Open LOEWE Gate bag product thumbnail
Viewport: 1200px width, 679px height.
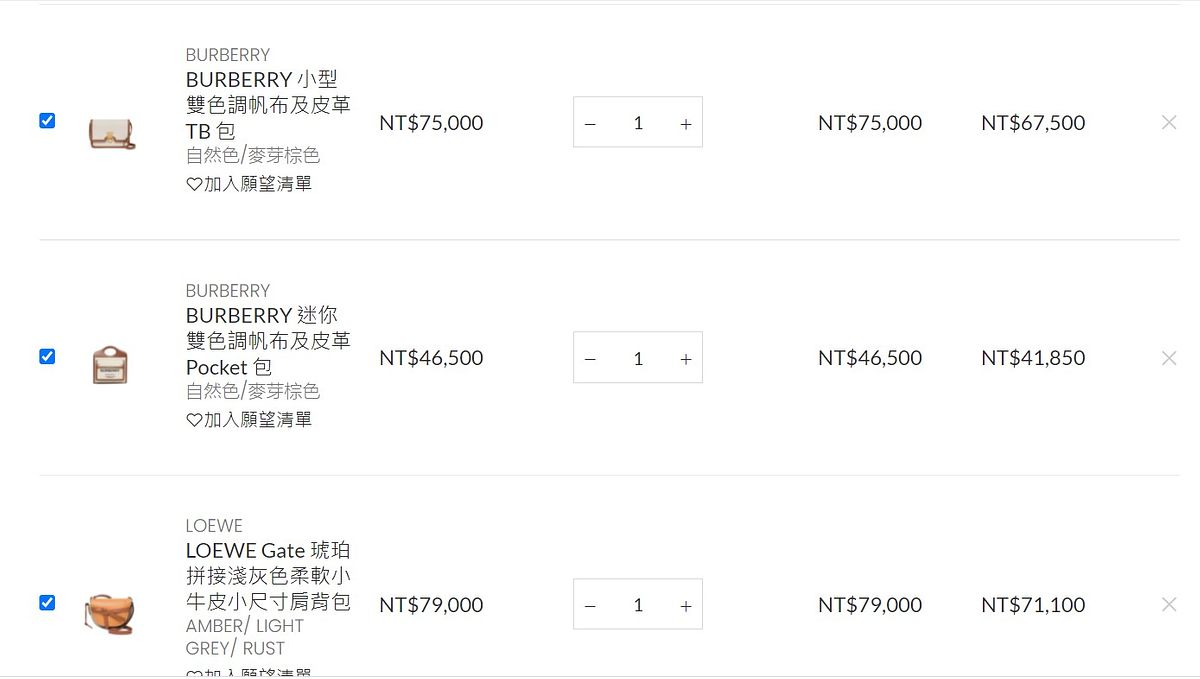109,612
